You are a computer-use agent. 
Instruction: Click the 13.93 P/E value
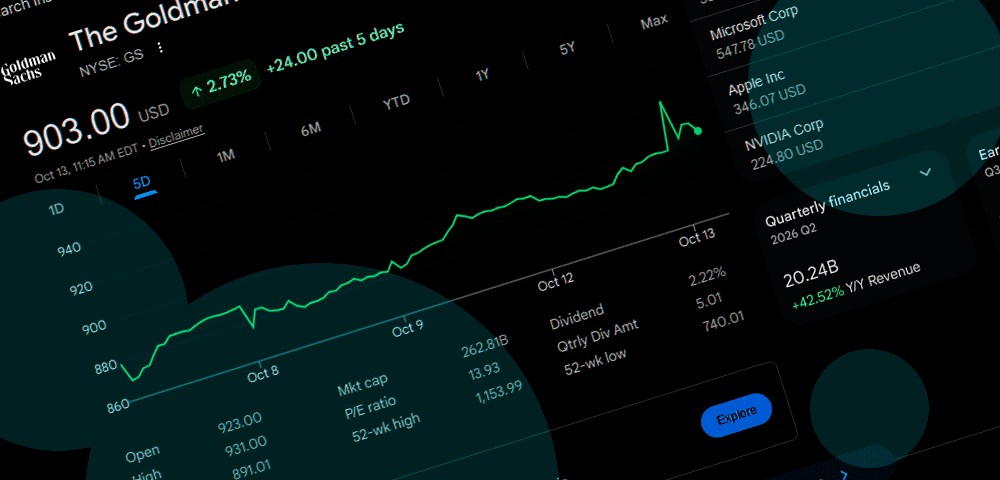[484, 372]
